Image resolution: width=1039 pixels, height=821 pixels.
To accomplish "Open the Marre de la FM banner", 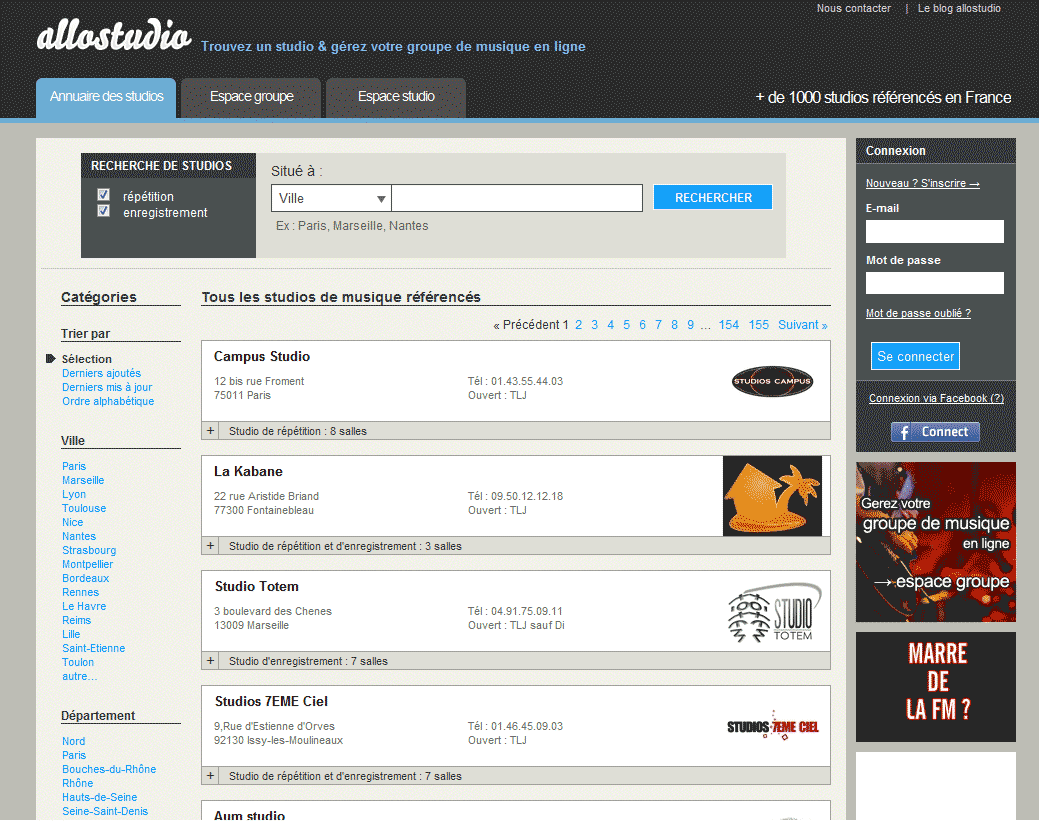I will coord(935,686).
